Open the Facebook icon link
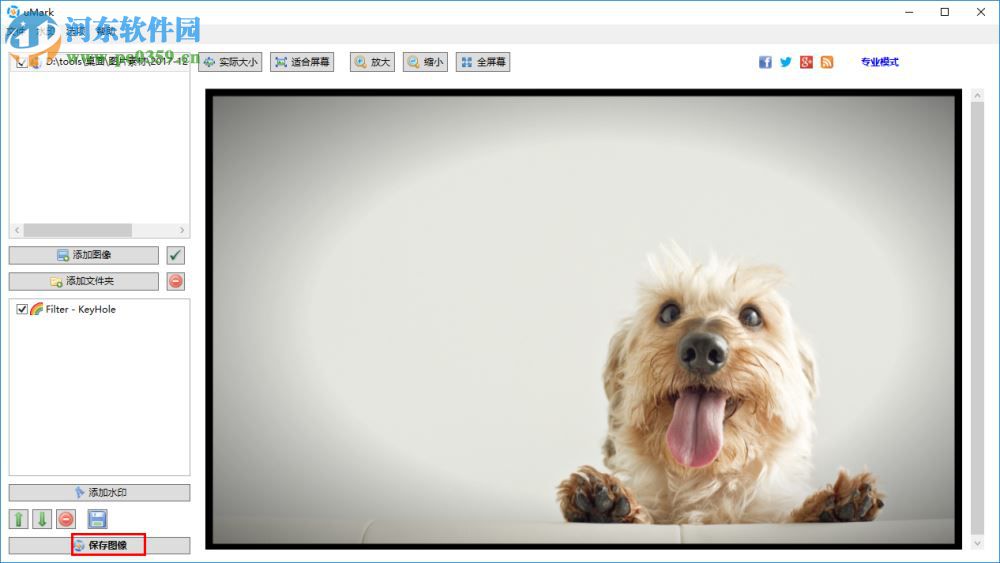 pyautogui.click(x=765, y=62)
